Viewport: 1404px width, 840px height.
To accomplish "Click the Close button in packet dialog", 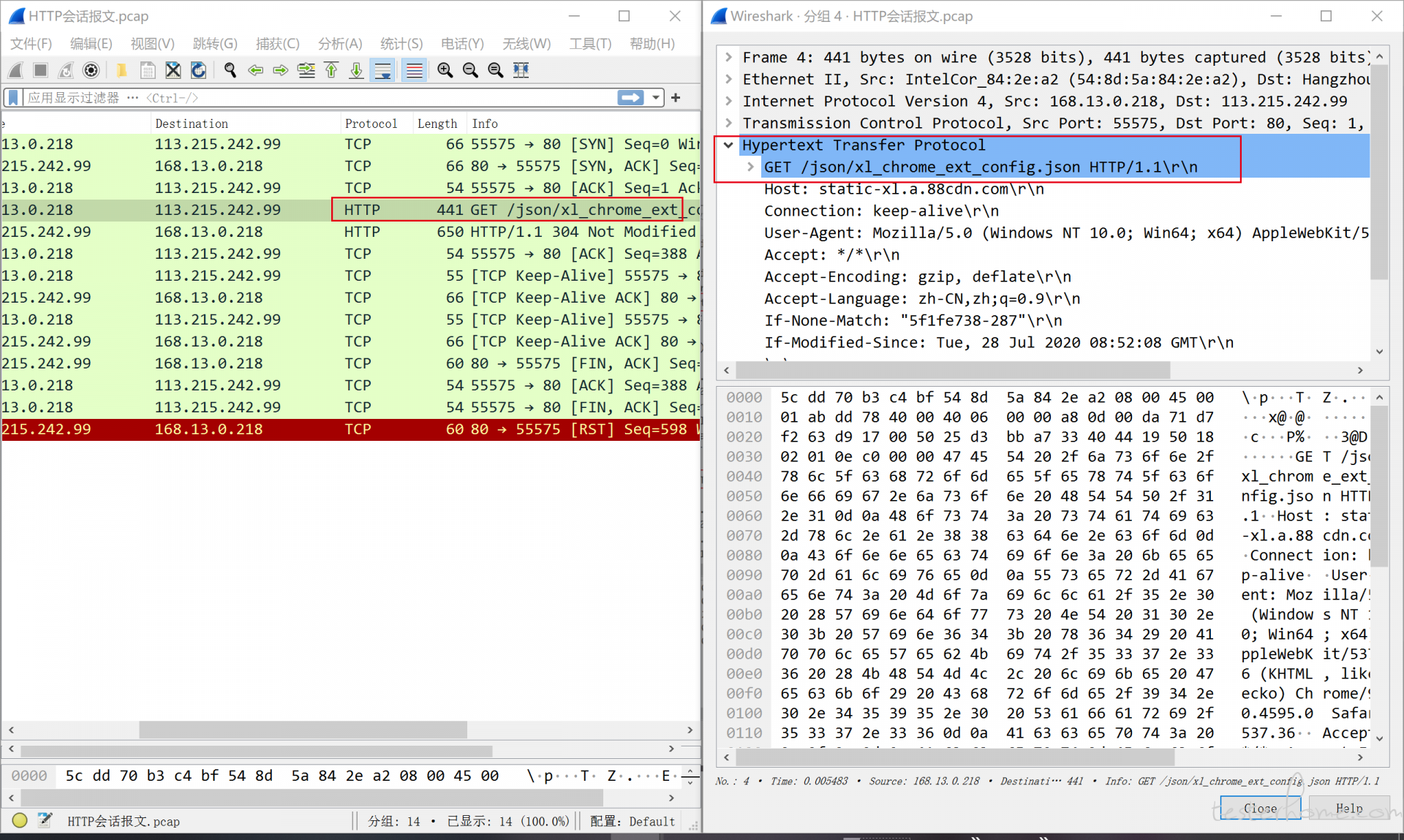I will (1259, 808).
